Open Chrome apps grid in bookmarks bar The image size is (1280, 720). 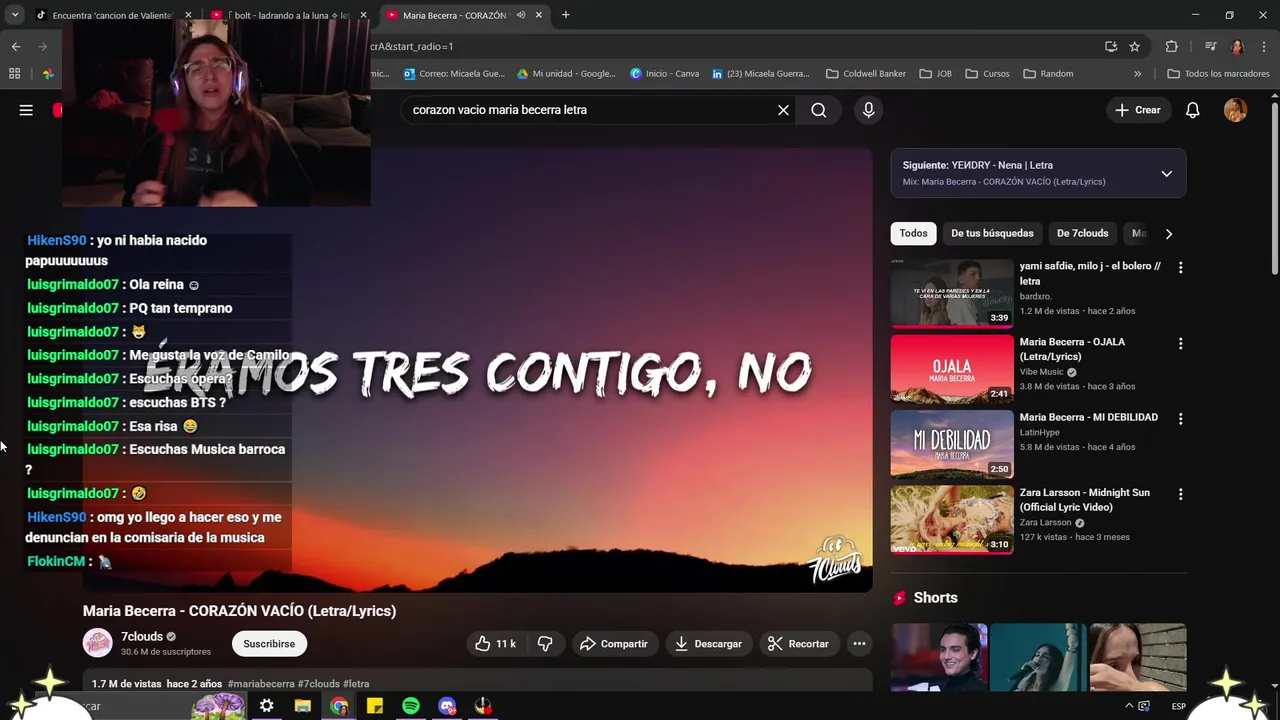point(14,73)
